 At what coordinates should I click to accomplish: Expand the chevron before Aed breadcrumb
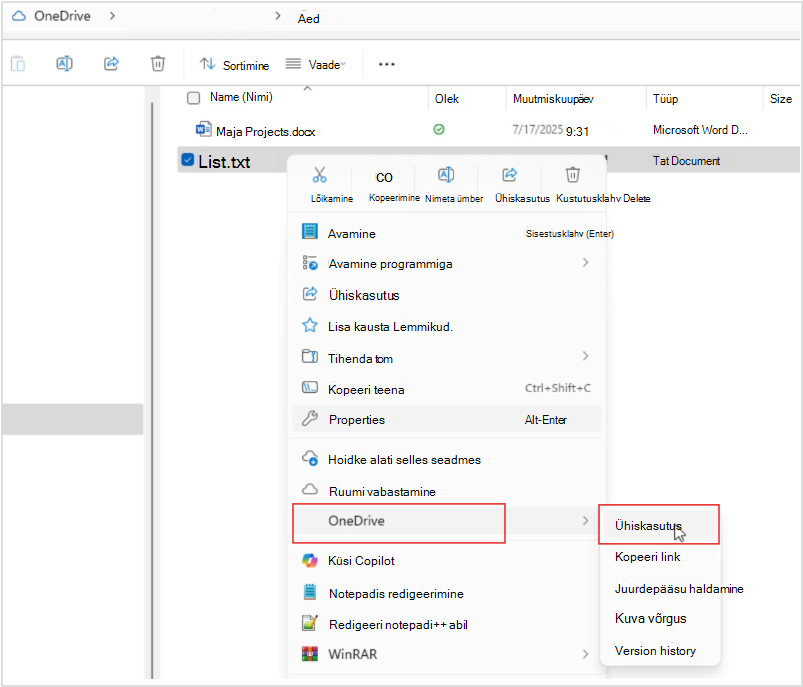(x=278, y=16)
